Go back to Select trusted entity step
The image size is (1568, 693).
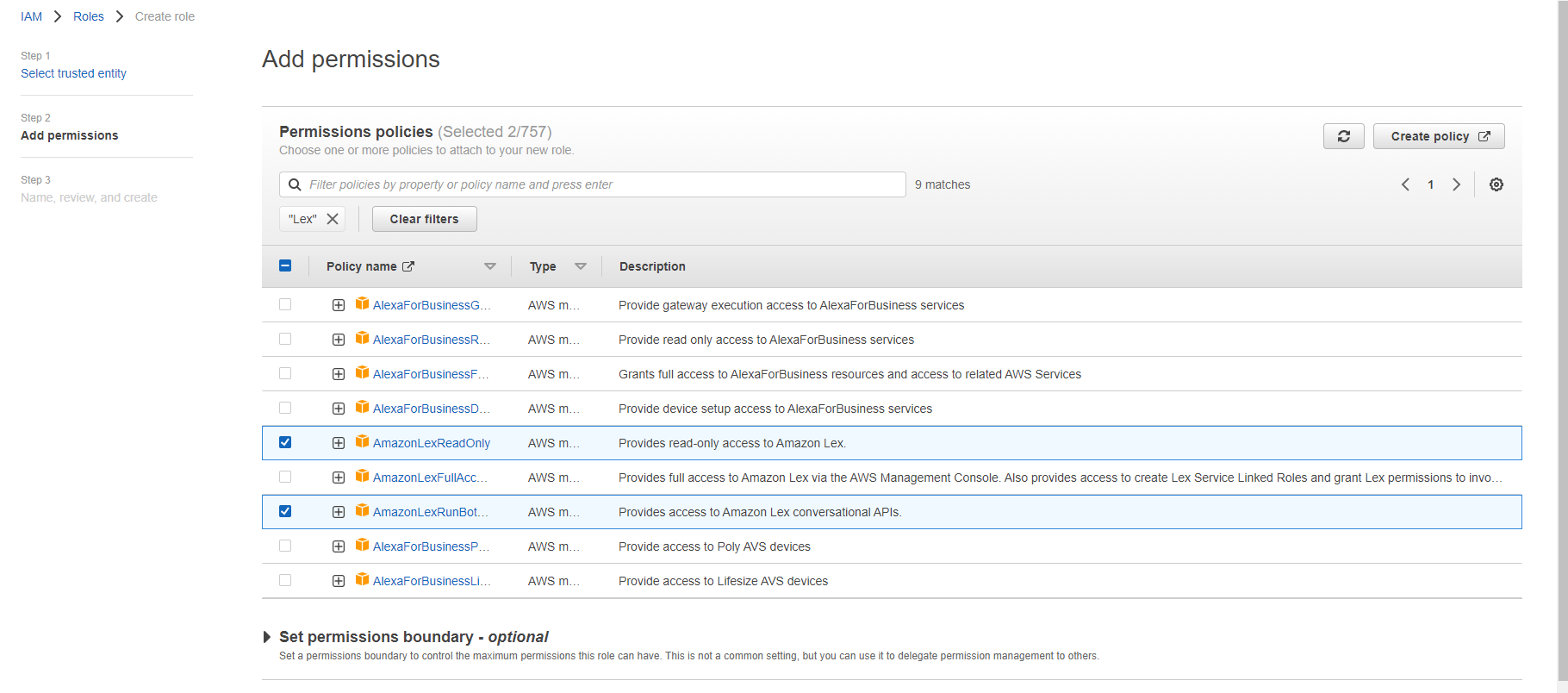73,73
